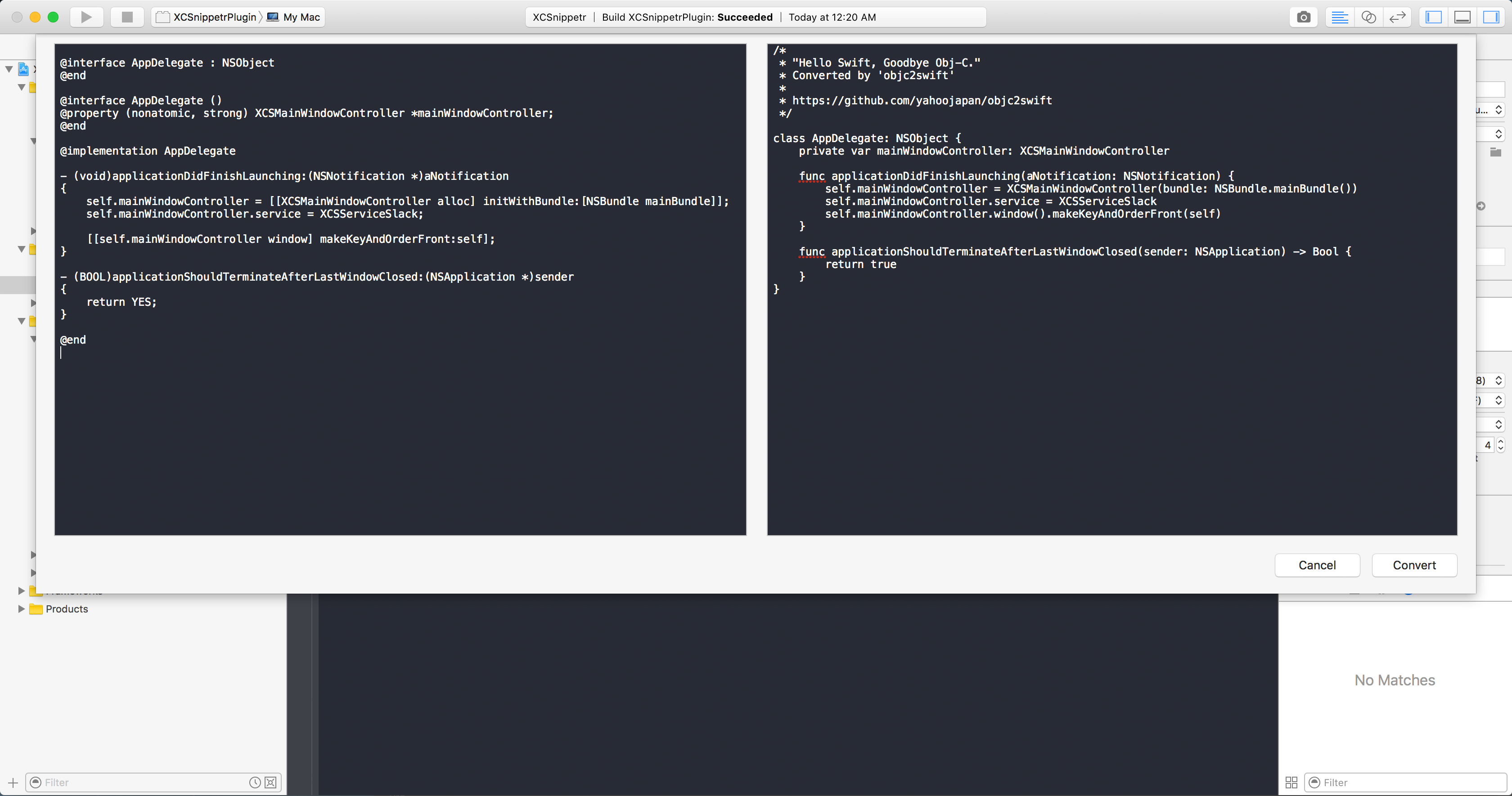The image size is (1512, 796).
Task: Expand the Products folder
Action: click(x=21, y=609)
